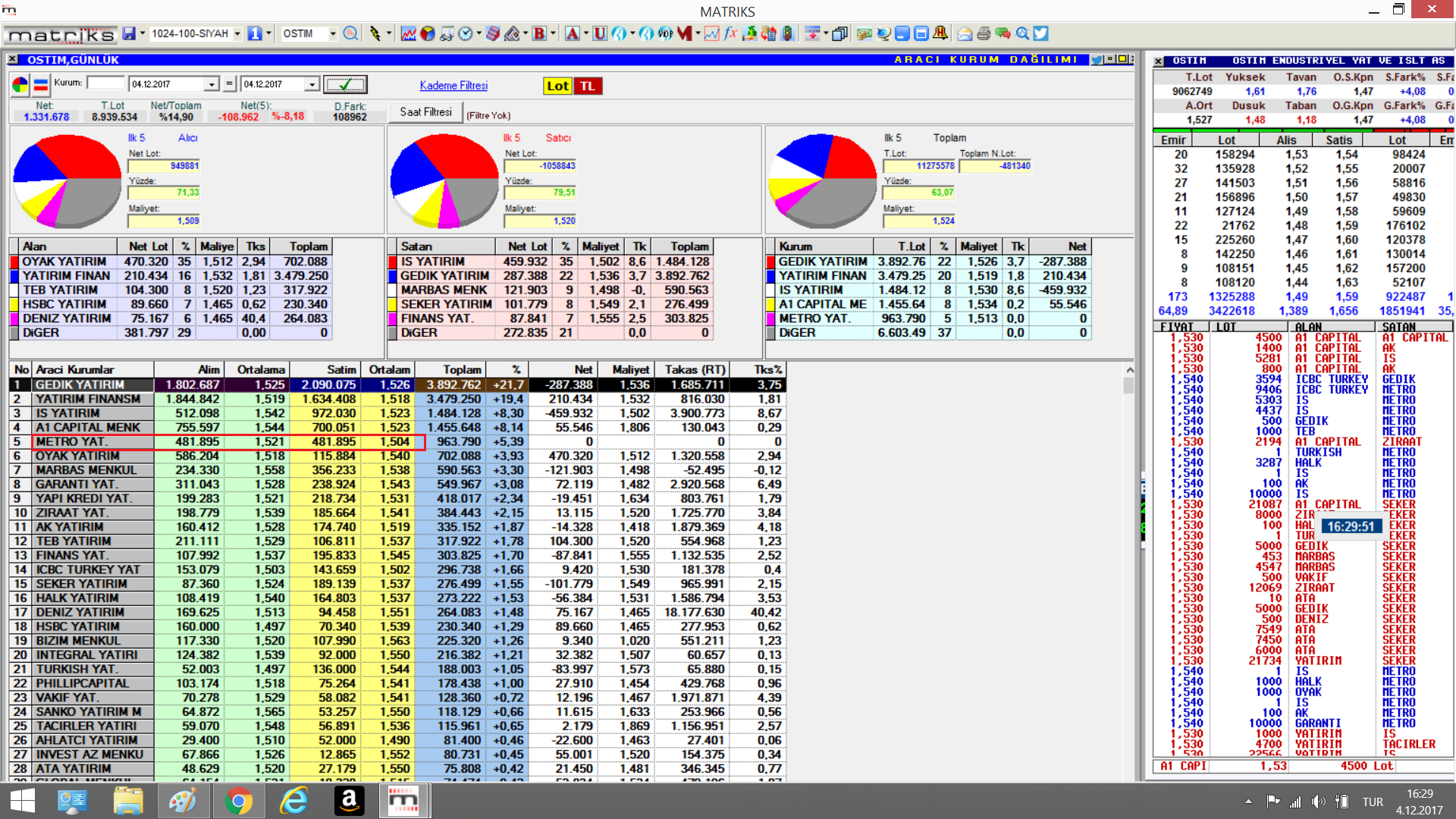Sort by Toplam column in main table
1456x819 pixels.
point(451,369)
